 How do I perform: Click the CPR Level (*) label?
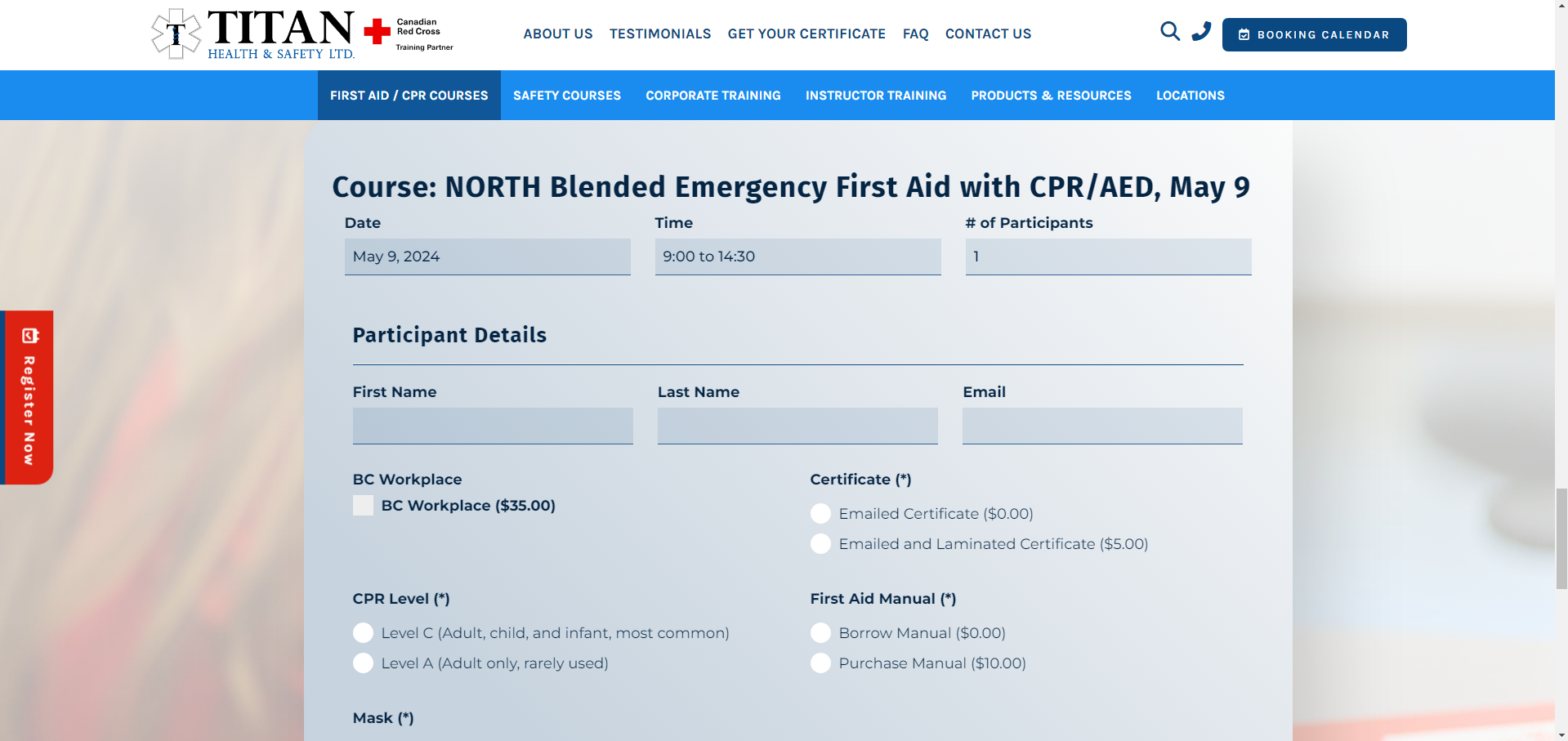(x=401, y=599)
